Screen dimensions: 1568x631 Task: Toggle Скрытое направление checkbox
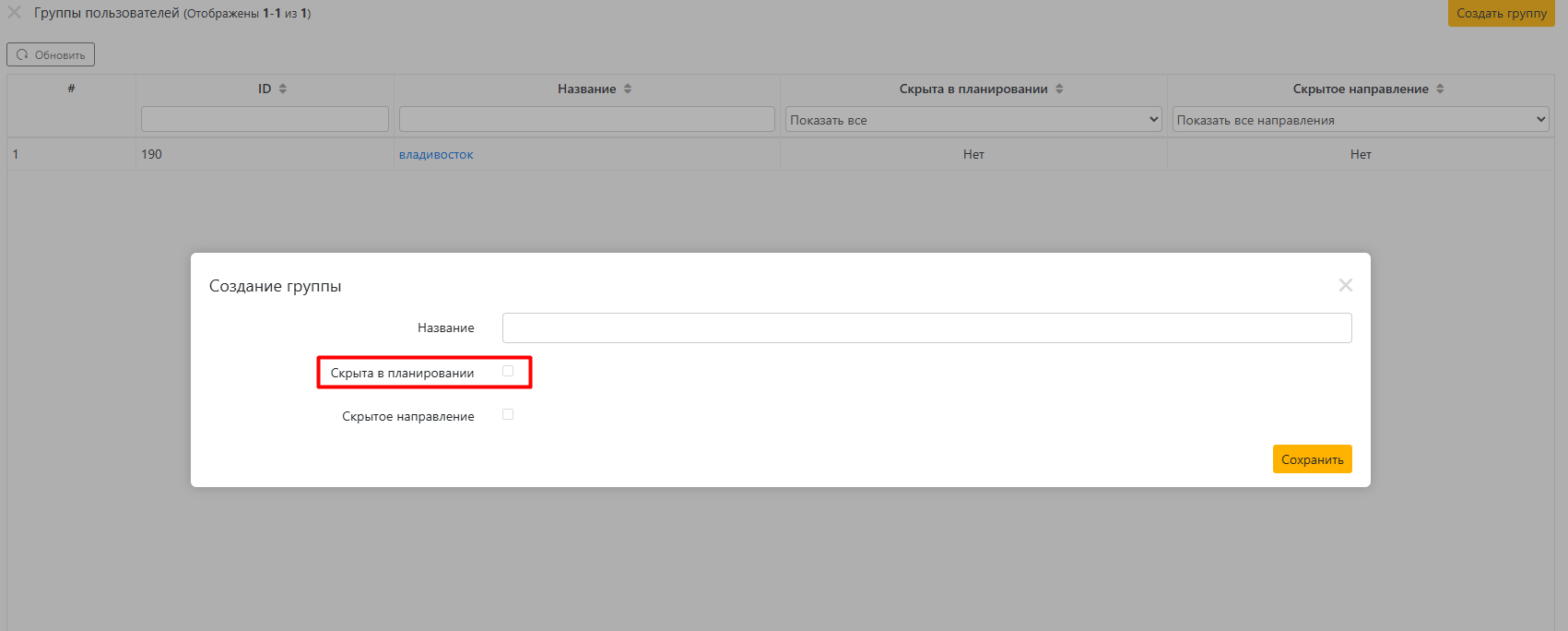pyautogui.click(x=508, y=415)
